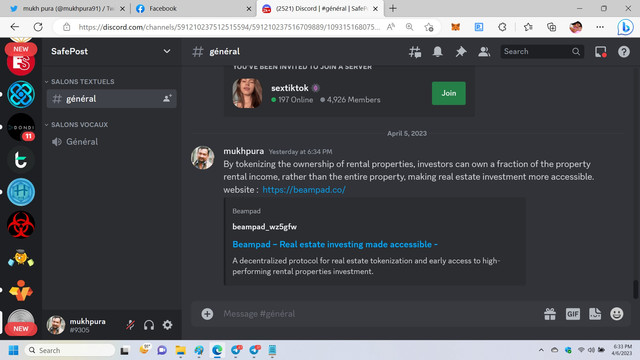This screenshot has width=640, height=360.
Task: Open the bee character server icon
Action: (x=21, y=258)
